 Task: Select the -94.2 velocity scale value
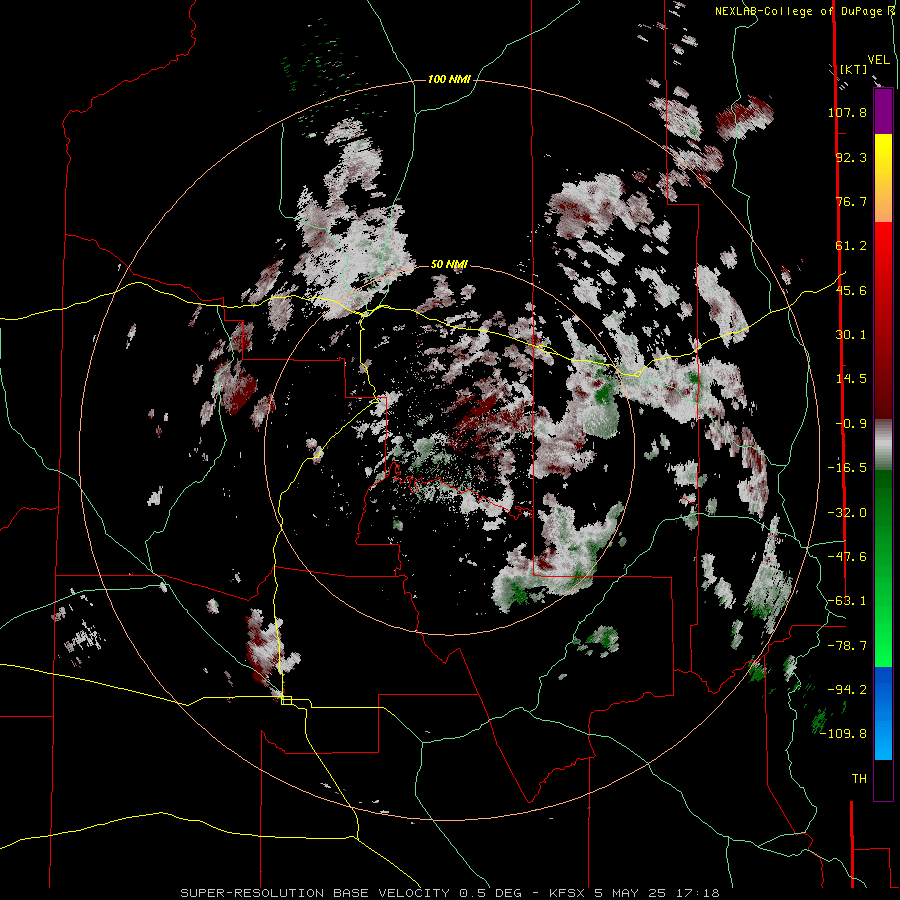point(847,689)
